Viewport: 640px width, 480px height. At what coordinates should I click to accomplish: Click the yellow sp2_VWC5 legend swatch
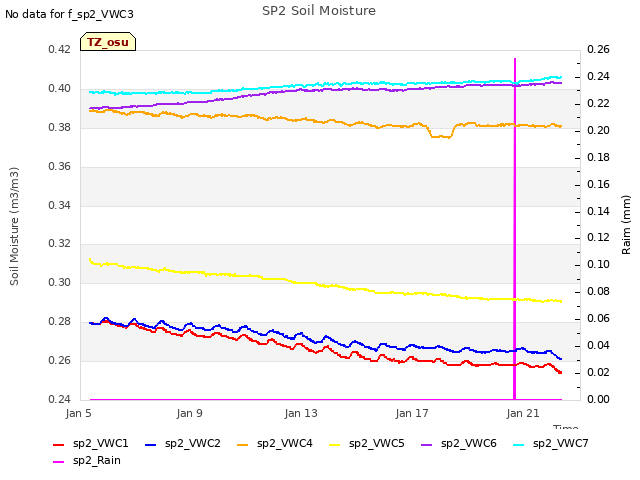pyautogui.click(x=335, y=444)
